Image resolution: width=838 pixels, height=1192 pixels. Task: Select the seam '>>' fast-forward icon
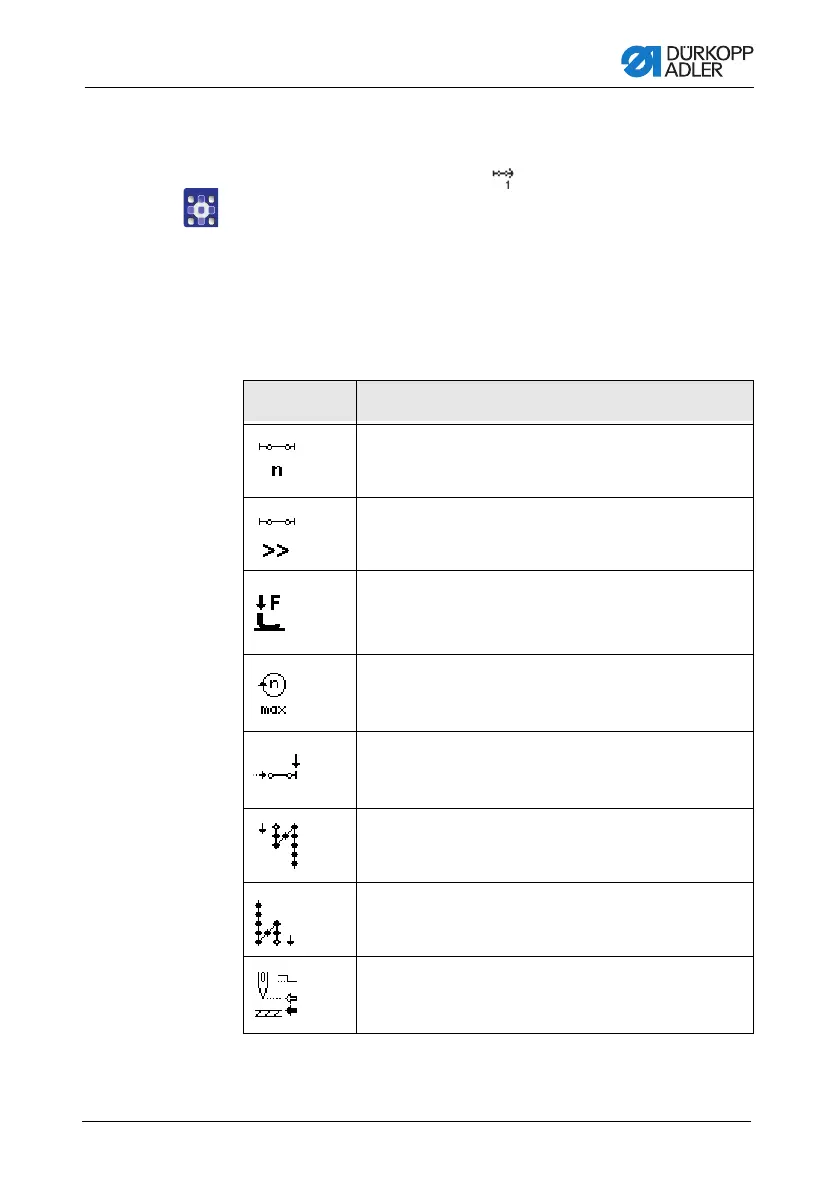(277, 537)
